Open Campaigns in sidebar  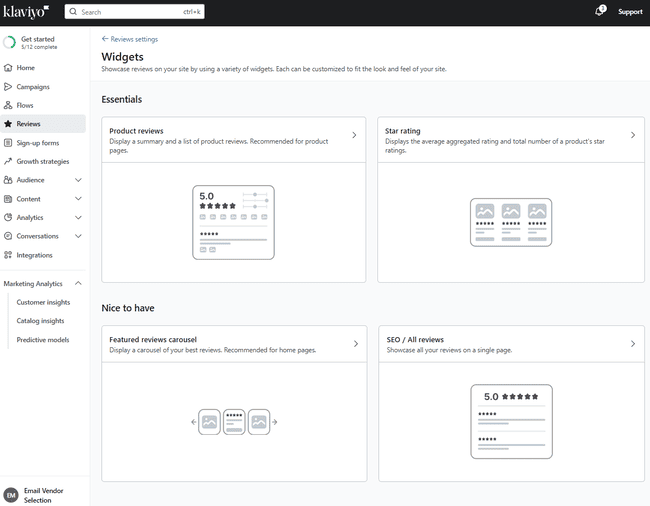tap(43, 87)
